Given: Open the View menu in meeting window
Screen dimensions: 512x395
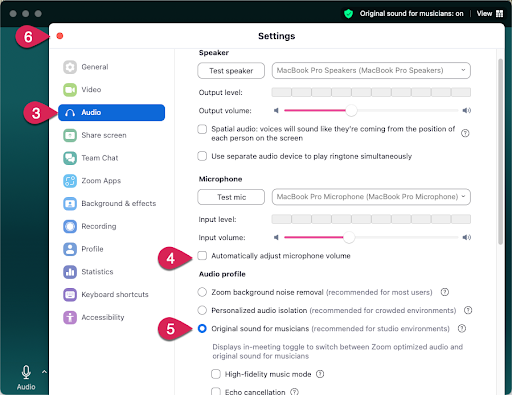Looking at the screenshot, I should [x=490, y=14].
